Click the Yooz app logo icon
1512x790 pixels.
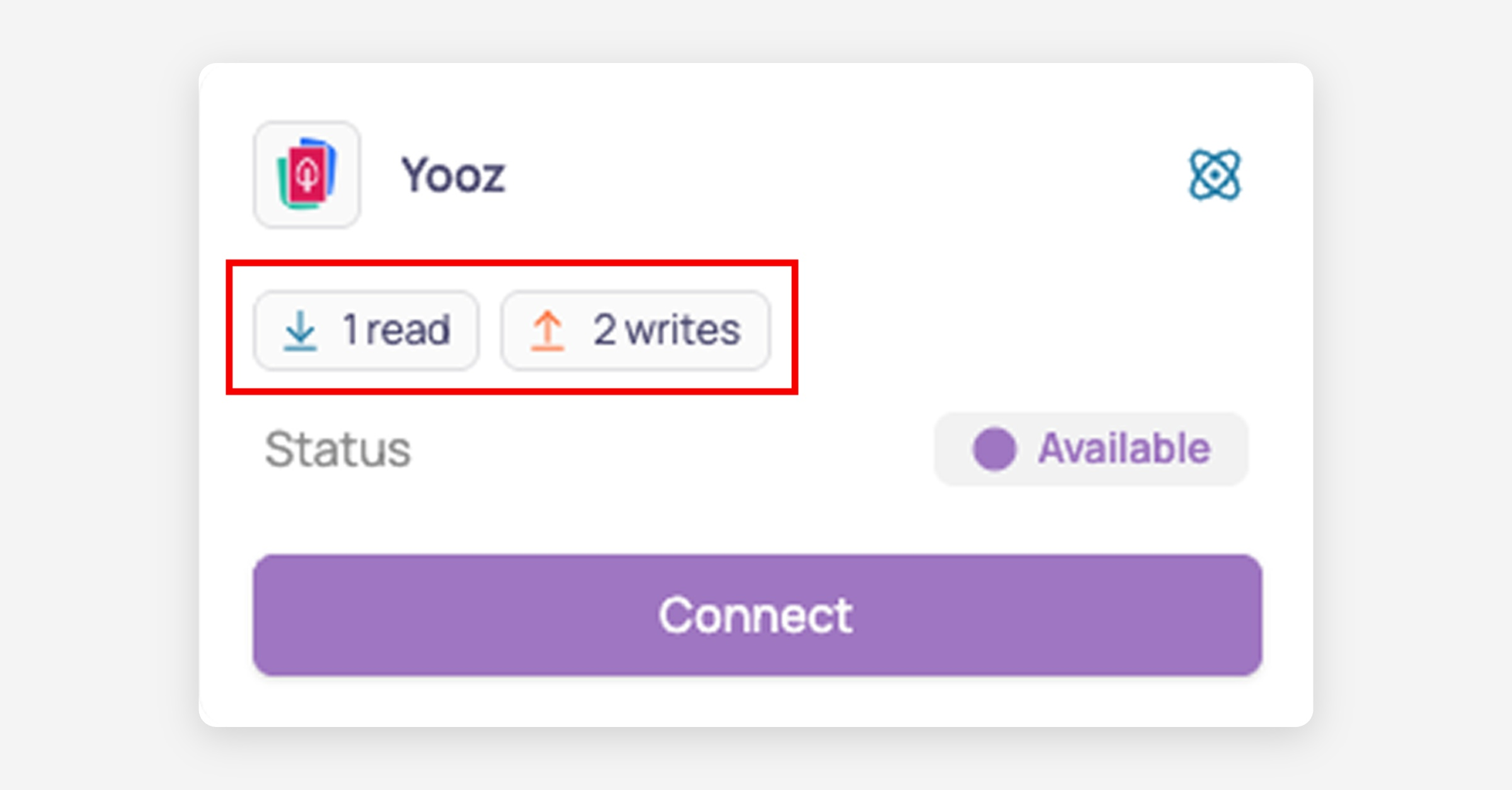[307, 174]
